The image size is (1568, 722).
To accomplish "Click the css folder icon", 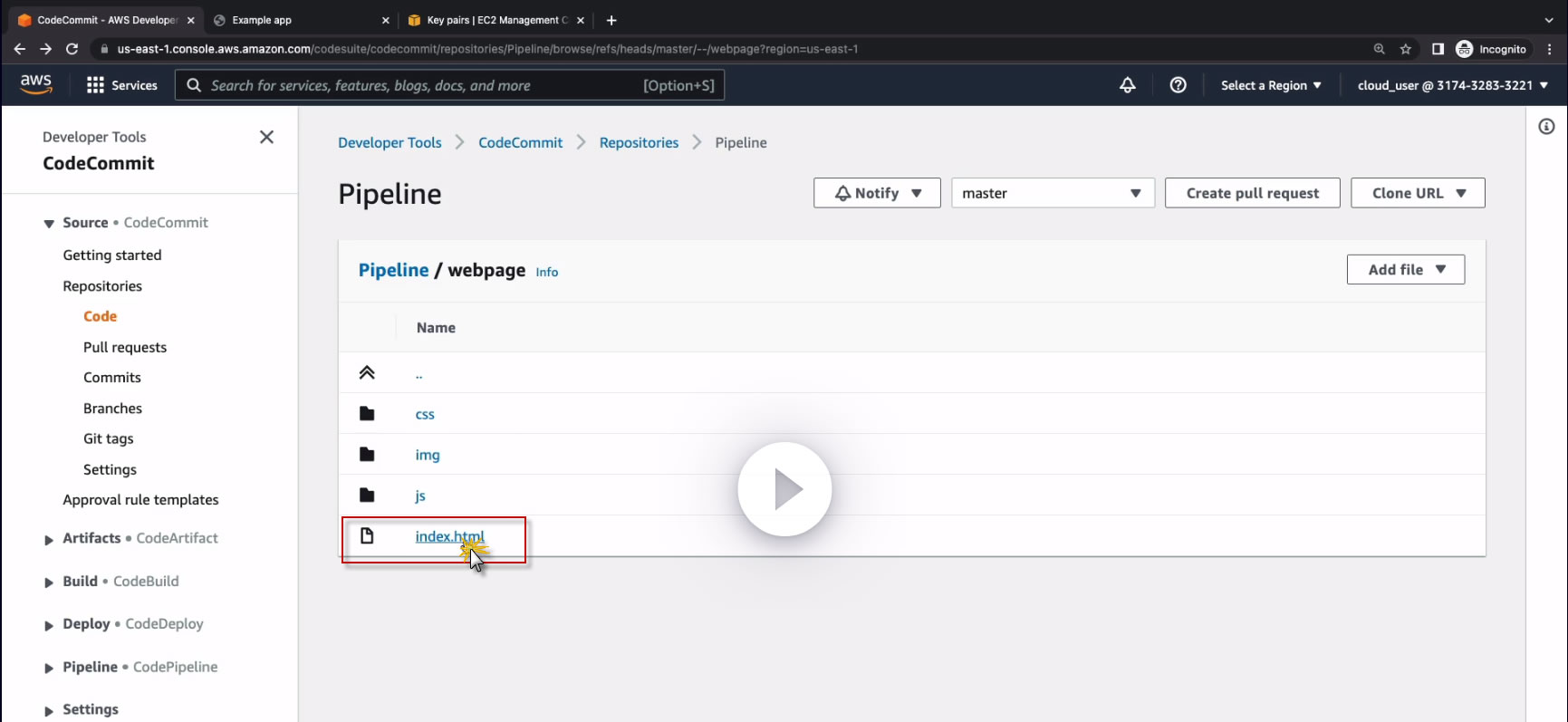I will click(367, 414).
